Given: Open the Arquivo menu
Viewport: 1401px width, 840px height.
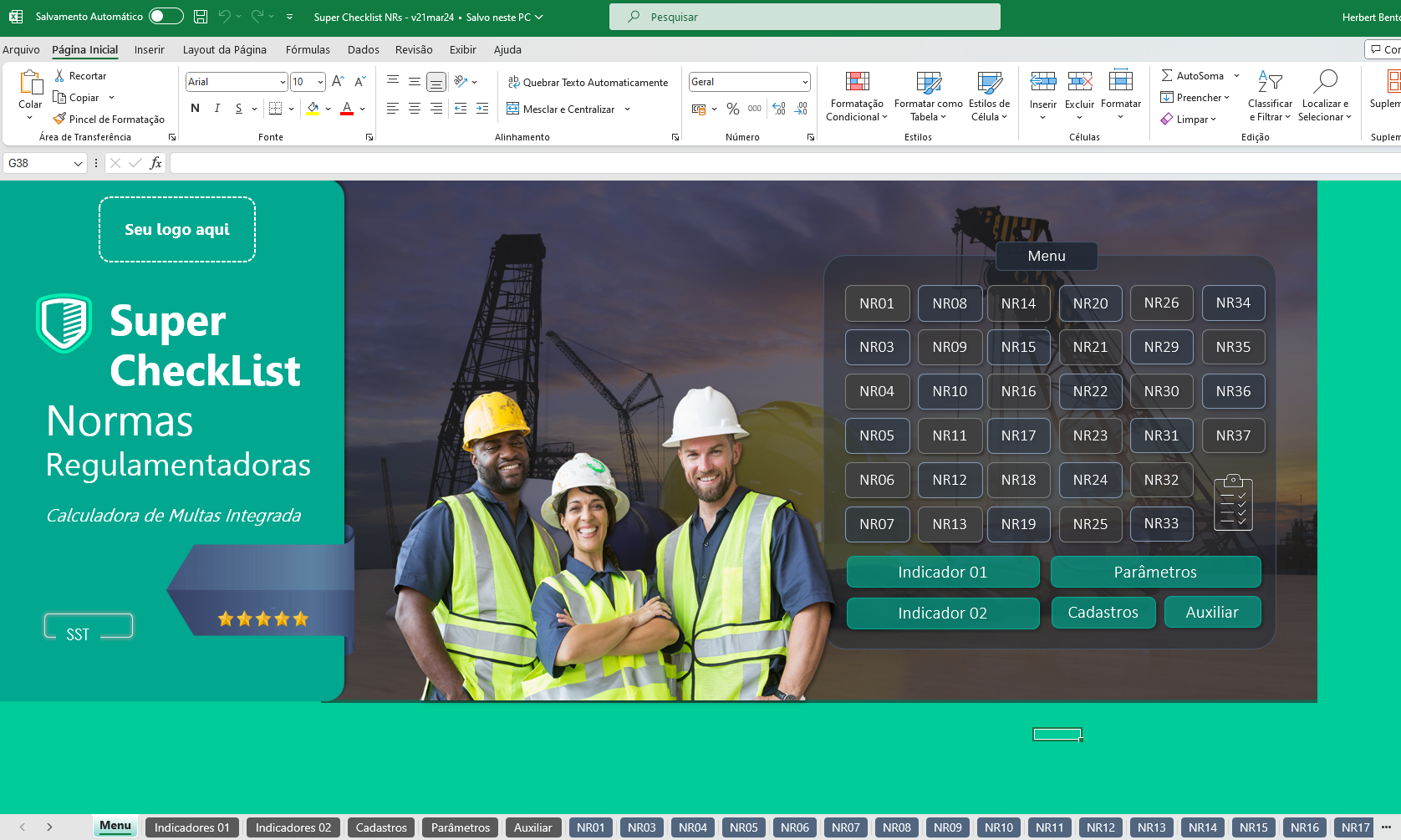Looking at the screenshot, I should [21, 49].
